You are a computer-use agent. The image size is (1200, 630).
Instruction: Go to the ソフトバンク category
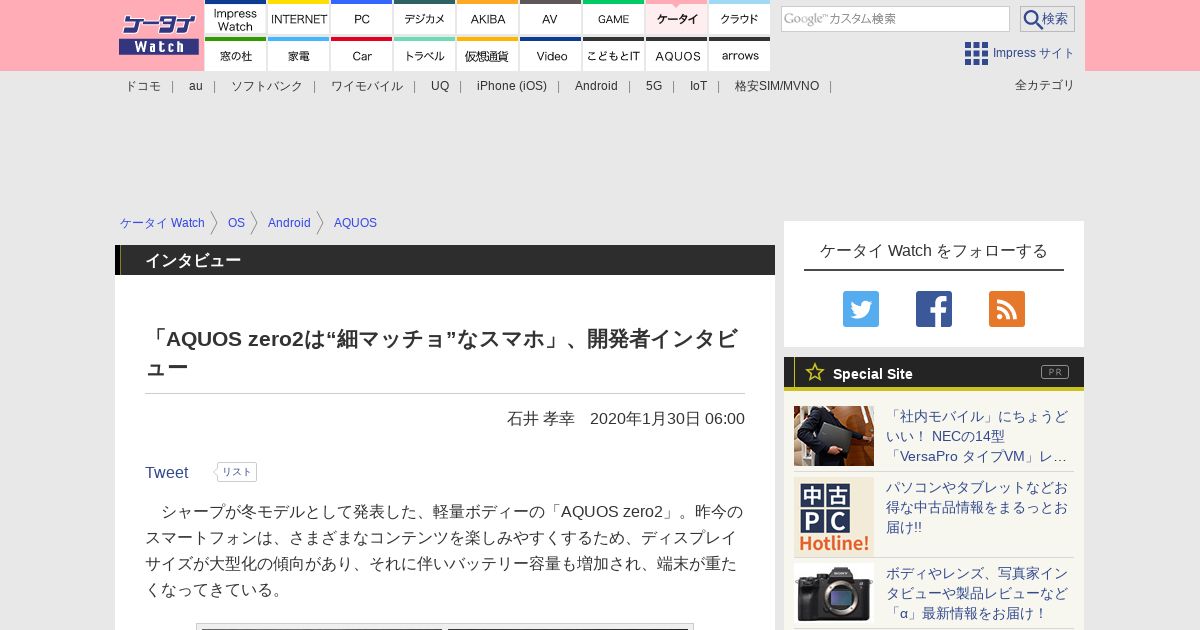[x=267, y=86]
